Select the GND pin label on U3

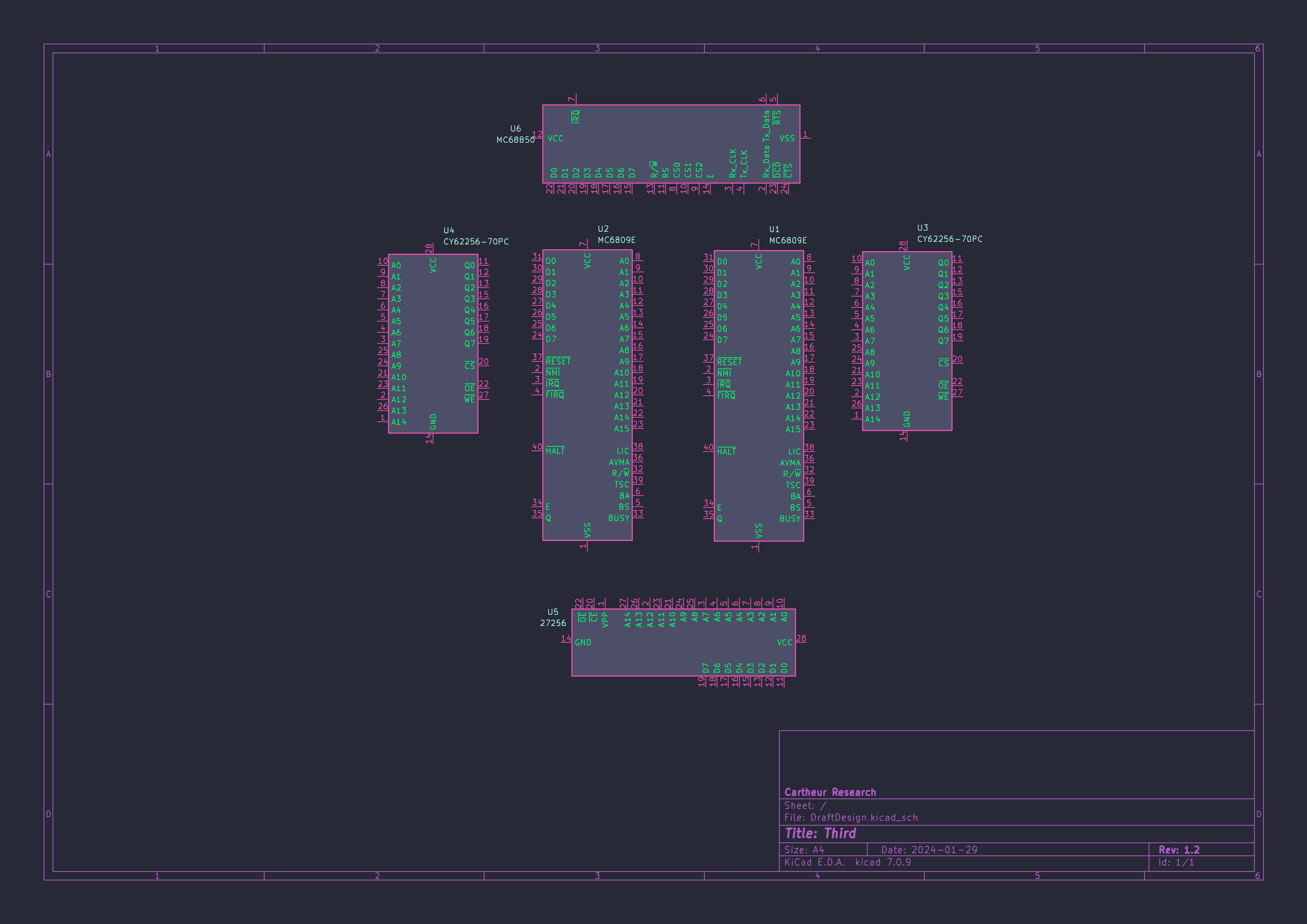[906, 419]
